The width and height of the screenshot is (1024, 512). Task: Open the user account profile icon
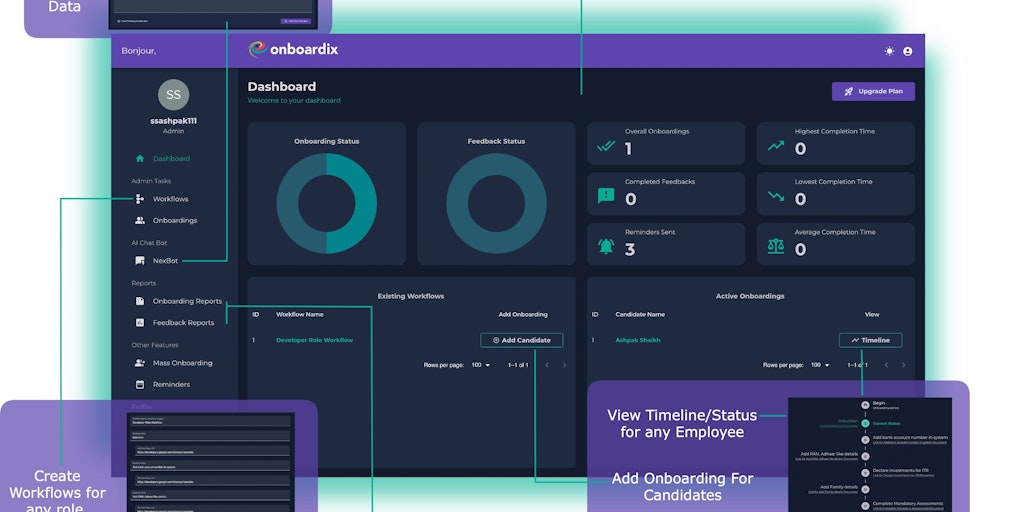(x=907, y=51)
